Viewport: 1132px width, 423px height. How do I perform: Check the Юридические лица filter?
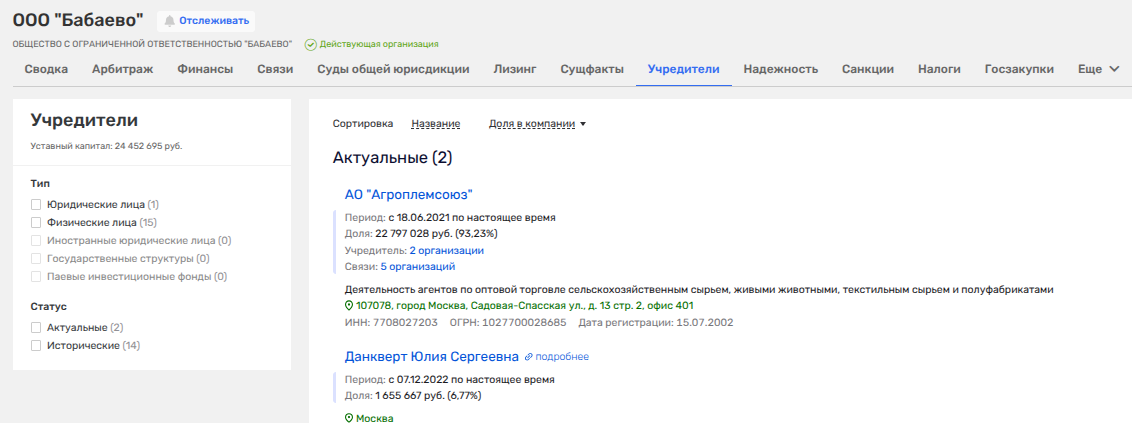[x=36, y=204]
